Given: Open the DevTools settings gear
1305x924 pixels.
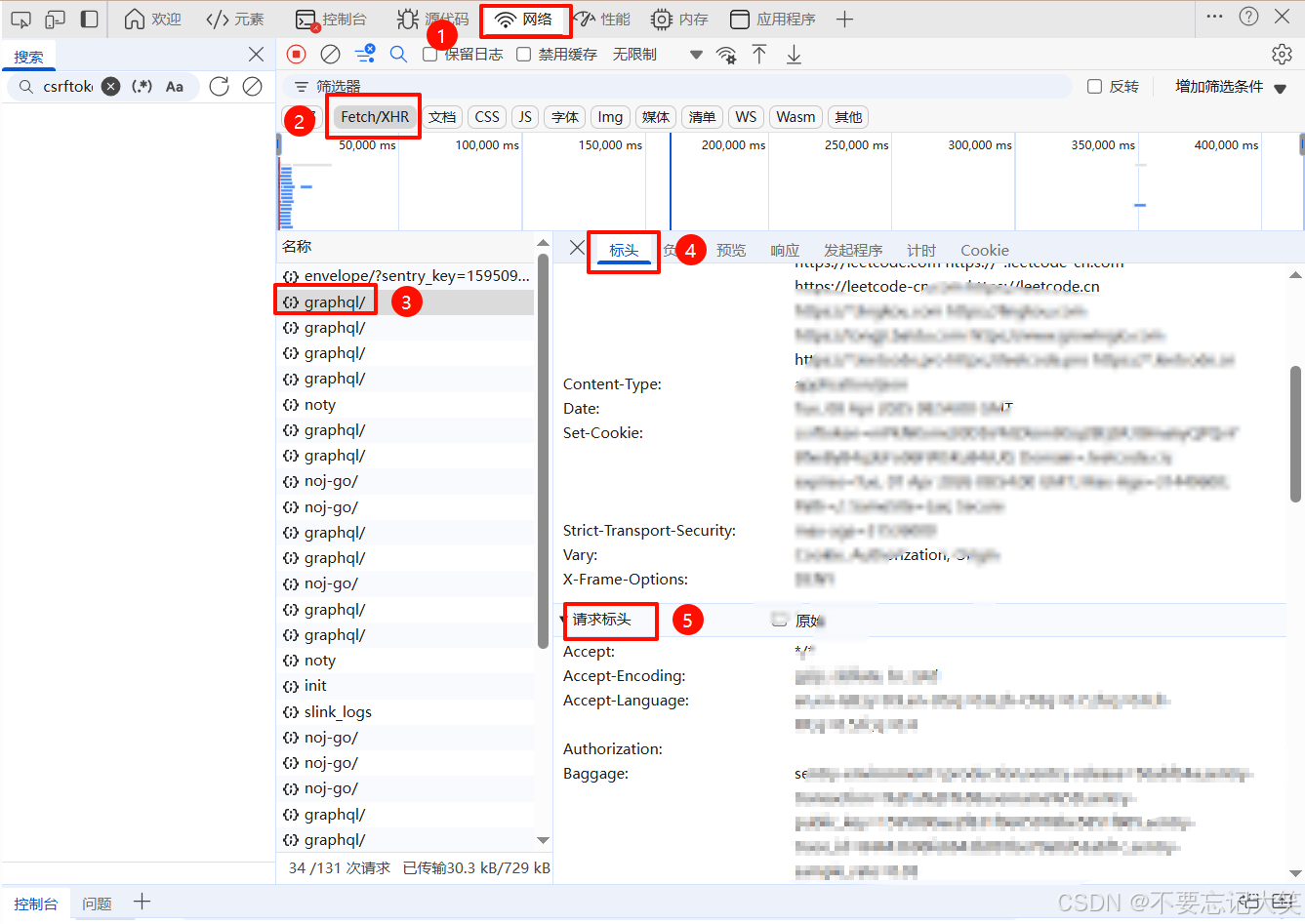Looking at the screenshot, I should point(1282,54).
